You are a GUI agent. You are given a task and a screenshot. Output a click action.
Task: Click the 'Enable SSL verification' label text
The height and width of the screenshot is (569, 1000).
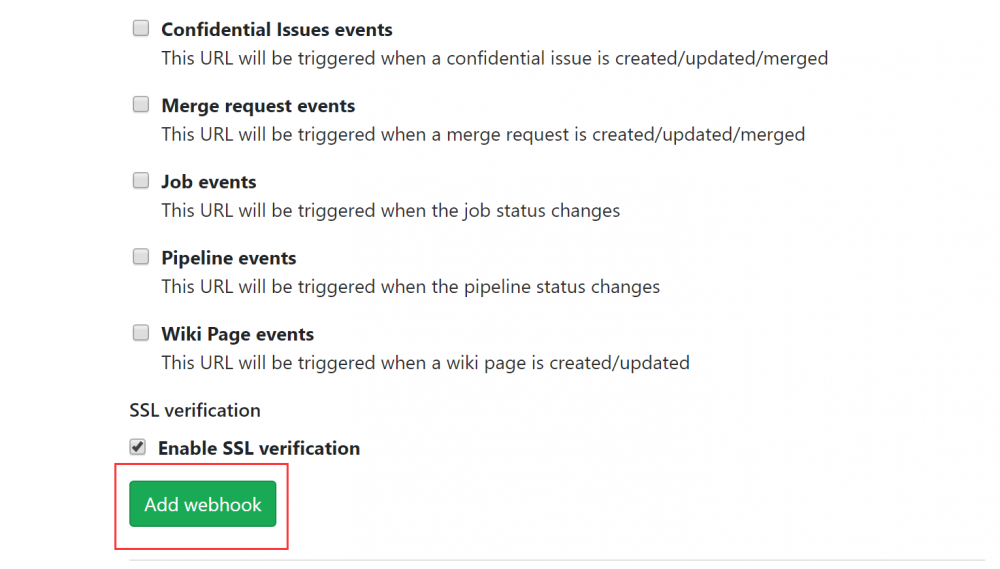pyautogui.click(x=259, y=448)
